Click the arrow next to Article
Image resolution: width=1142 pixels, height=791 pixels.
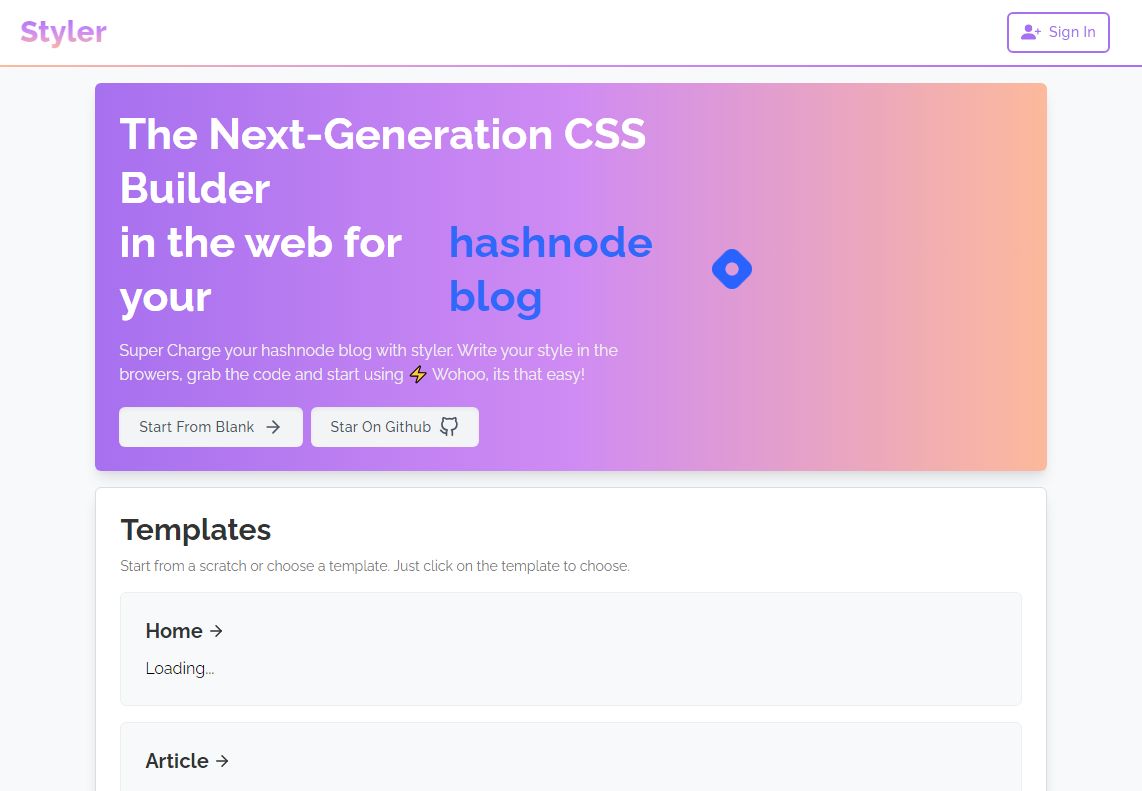click(222, 761)
